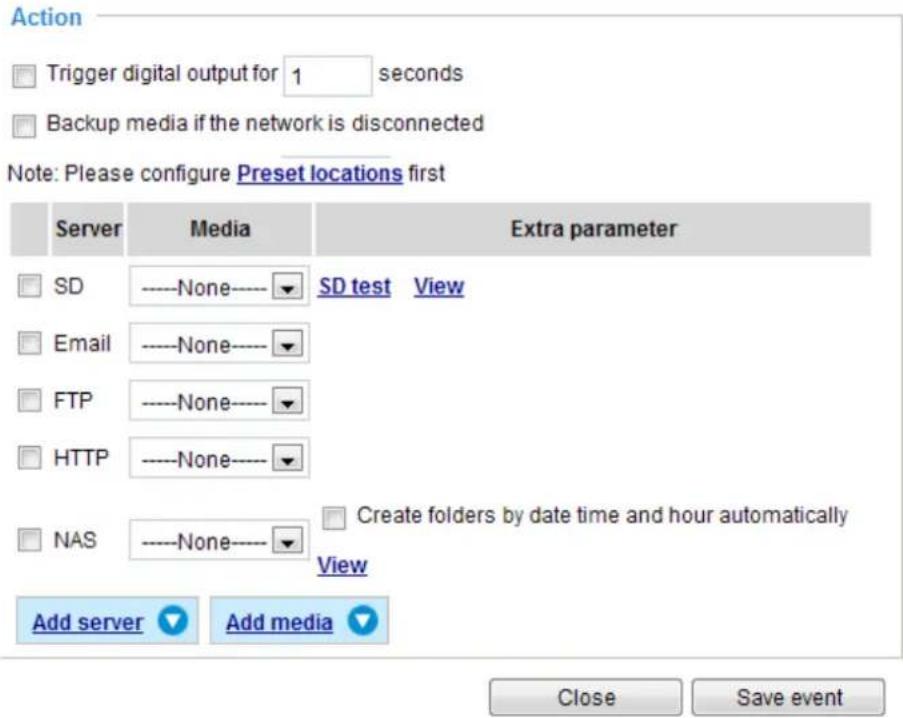Click the blue arrow icon beside Add server

pyautogui.click(x=173, y=621)
